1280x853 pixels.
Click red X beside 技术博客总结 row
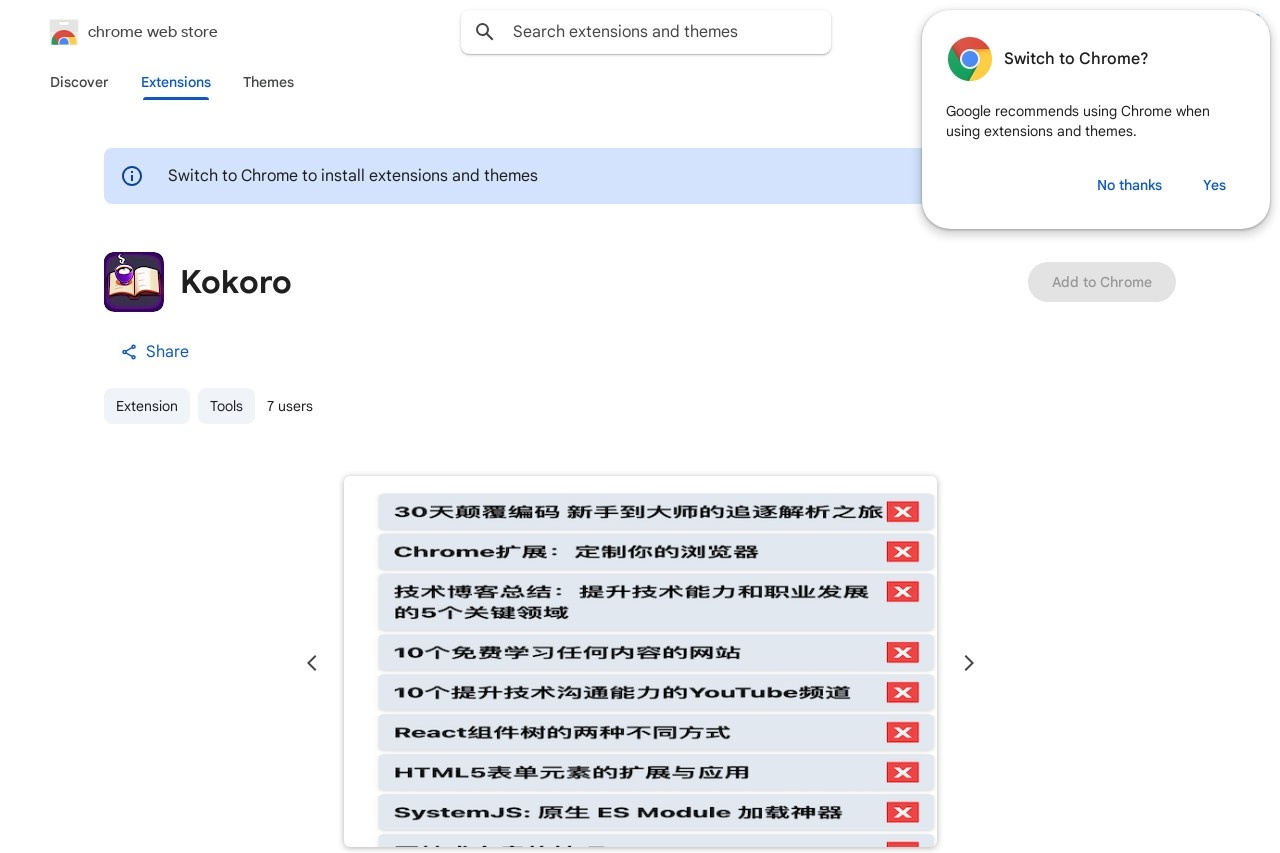[902, 592]
